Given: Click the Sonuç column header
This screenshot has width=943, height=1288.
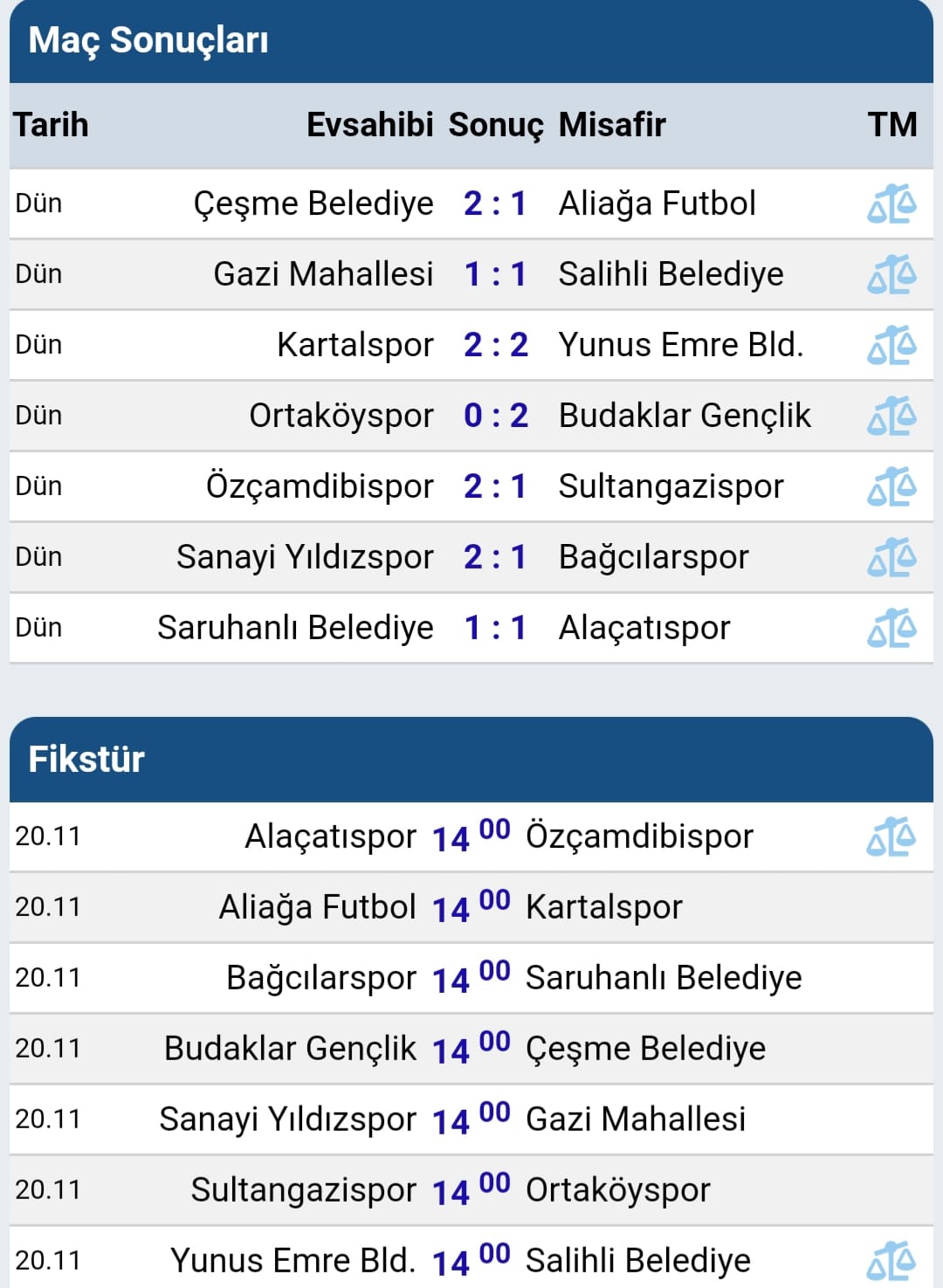Looking at the screenshot, I should 495,126.
